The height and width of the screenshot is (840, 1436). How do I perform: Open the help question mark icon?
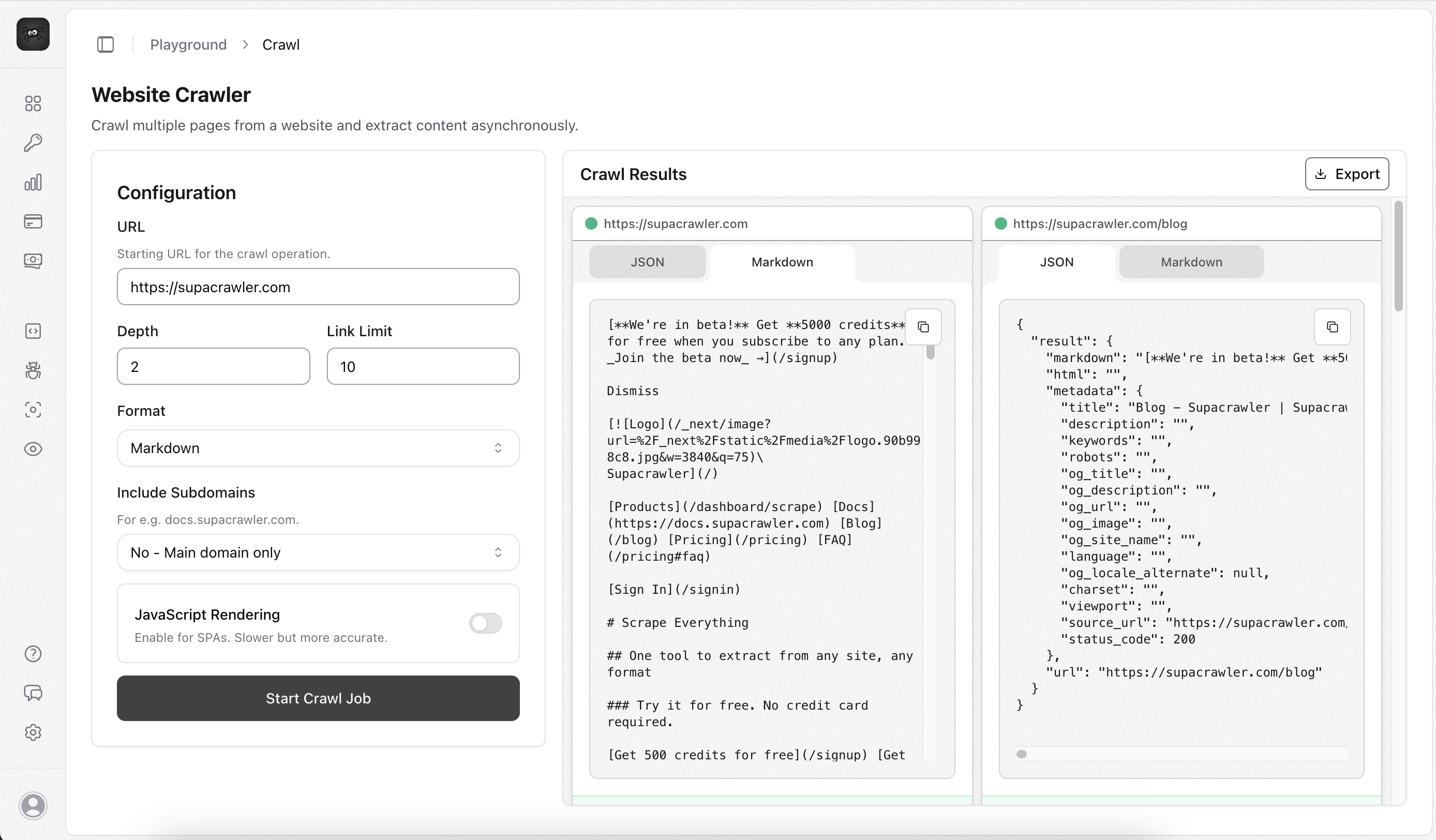[x=33, y=654]
